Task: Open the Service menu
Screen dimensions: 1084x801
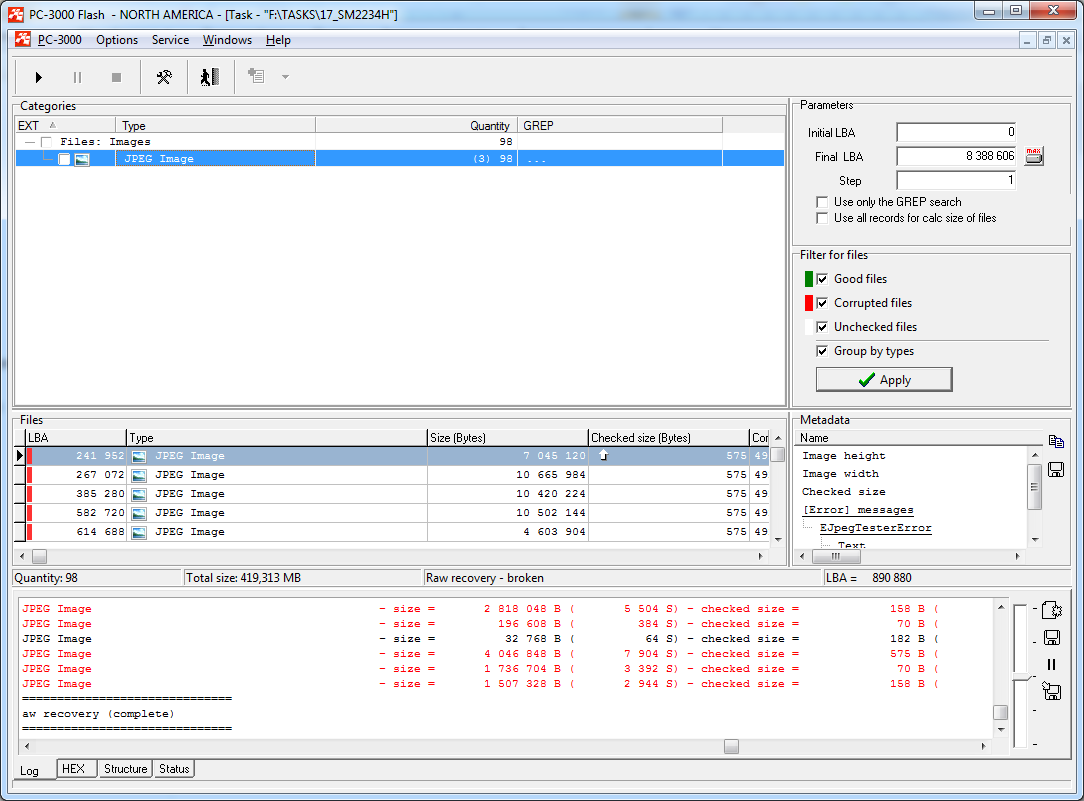Action: pyautogui.click(x=170, y=40)
